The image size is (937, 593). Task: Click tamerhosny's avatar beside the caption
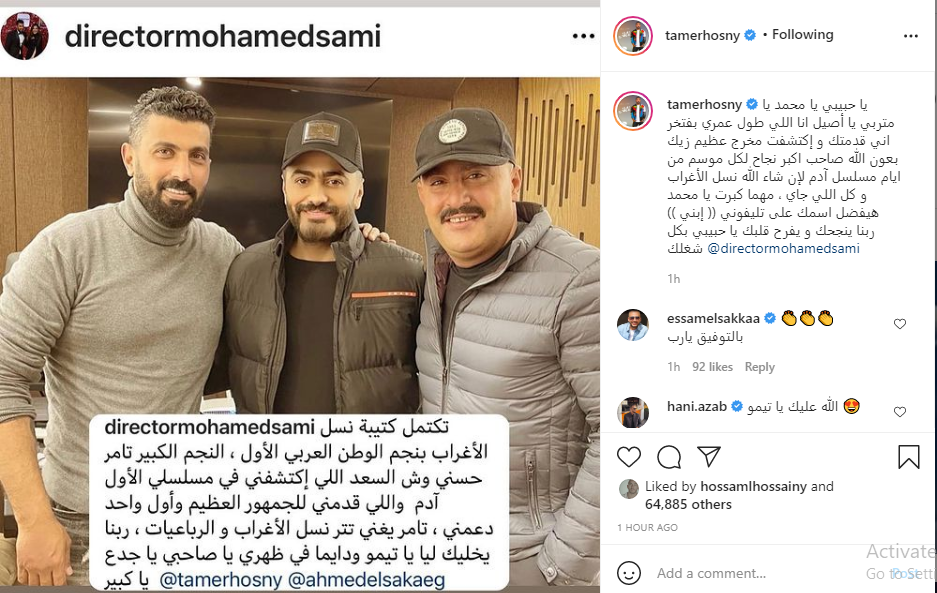(633, 111)
